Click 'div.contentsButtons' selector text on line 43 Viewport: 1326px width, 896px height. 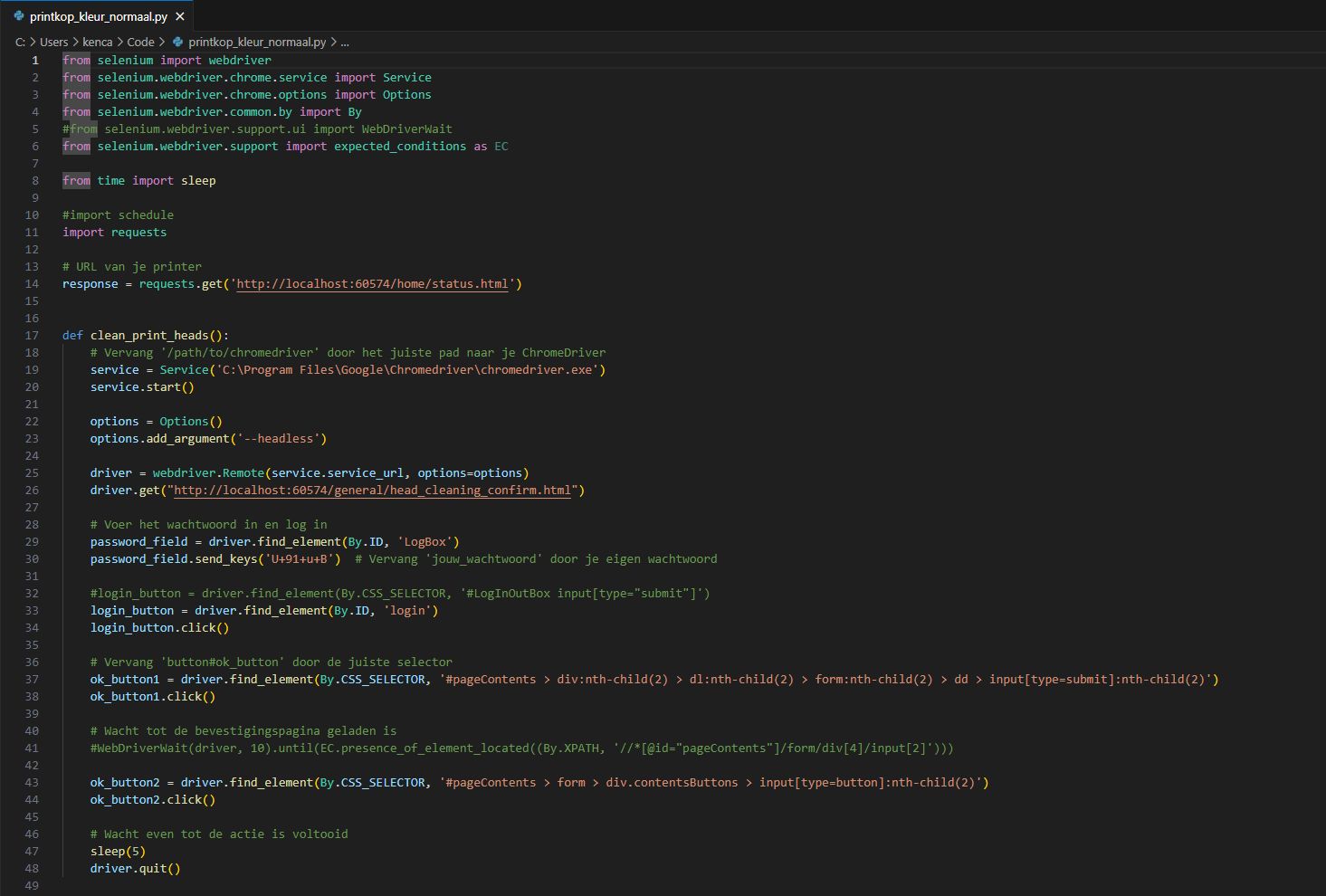coord(672,783)
